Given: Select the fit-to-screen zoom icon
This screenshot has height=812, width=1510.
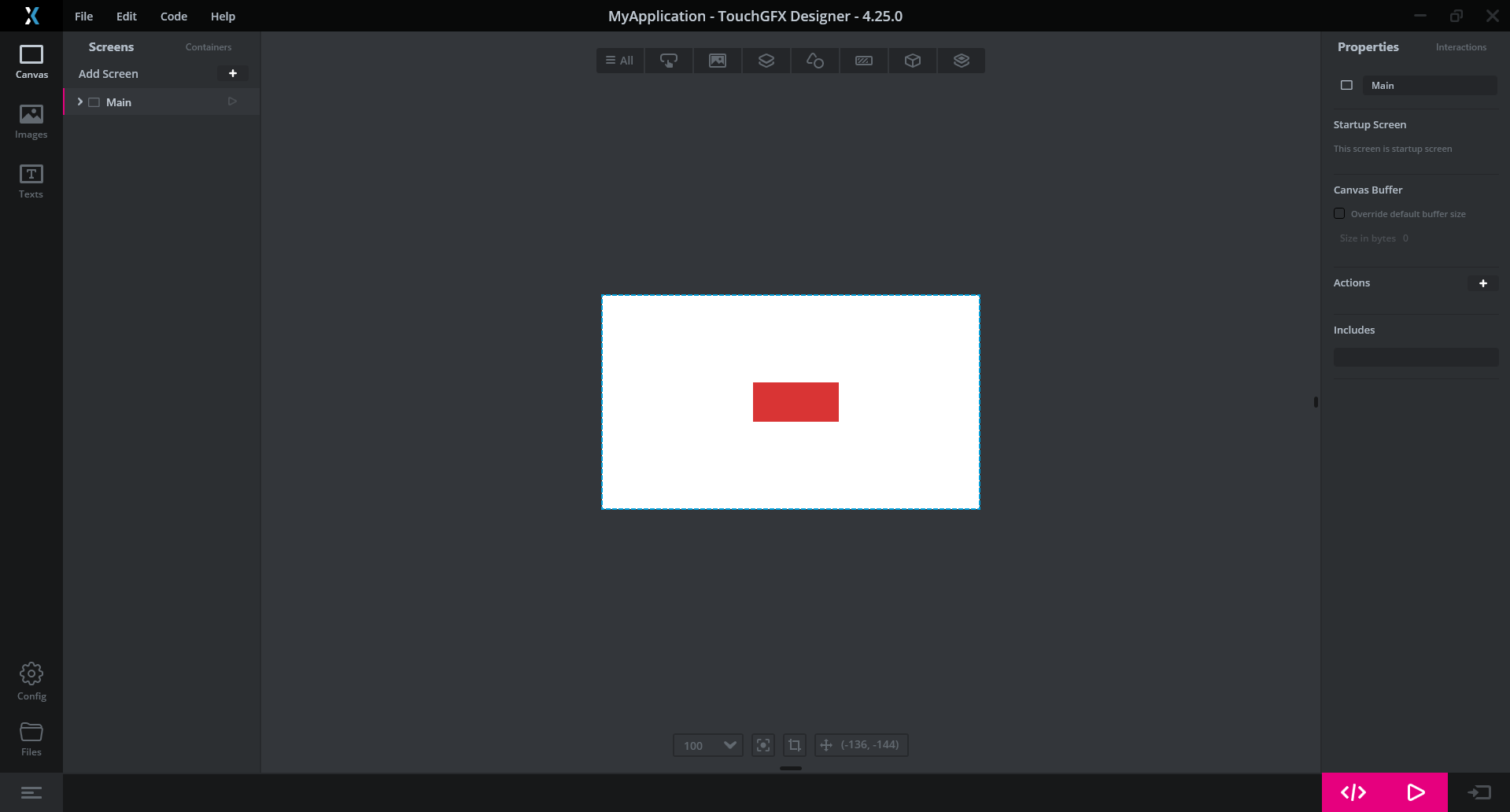Looking at the screenshot, I should (x=762, y=744).
